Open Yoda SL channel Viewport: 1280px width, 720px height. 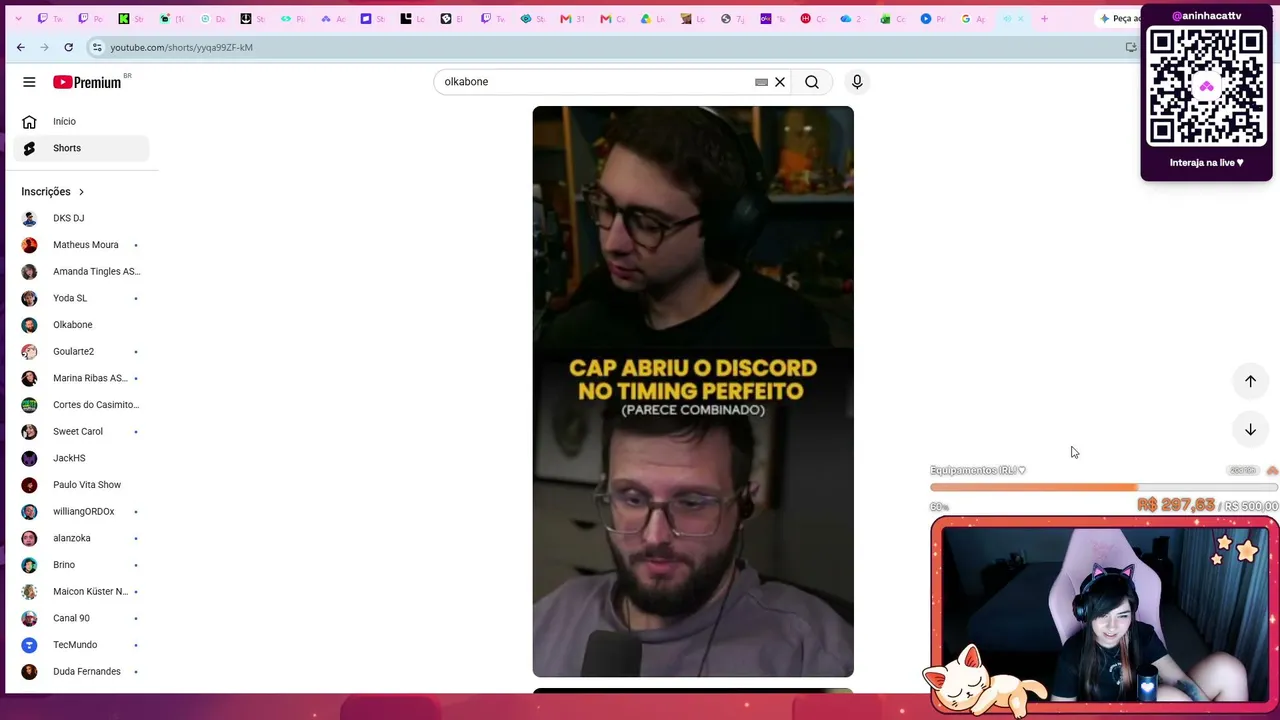[82, 298]
